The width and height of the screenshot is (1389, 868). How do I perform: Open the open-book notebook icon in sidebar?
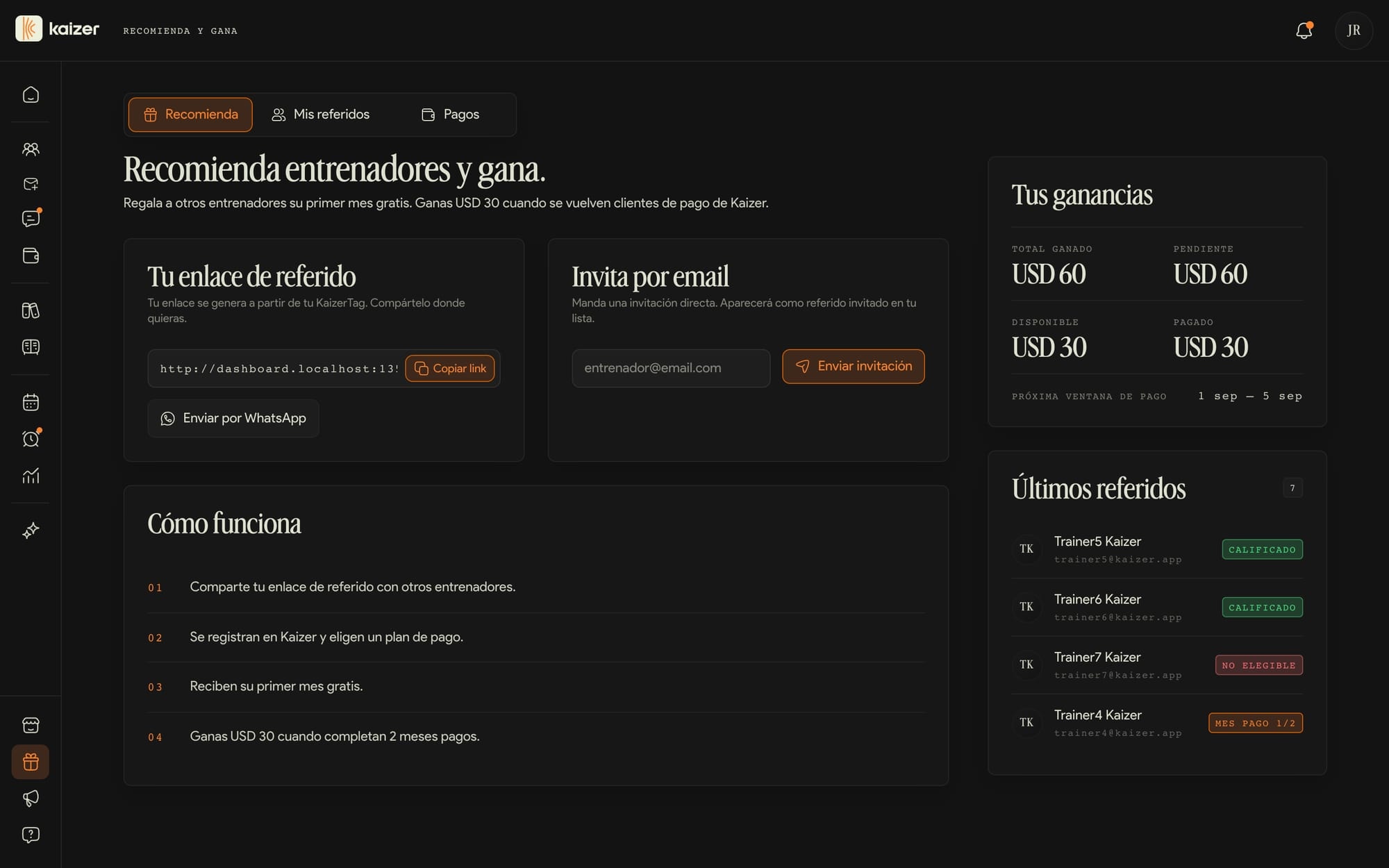coord(31,347)
